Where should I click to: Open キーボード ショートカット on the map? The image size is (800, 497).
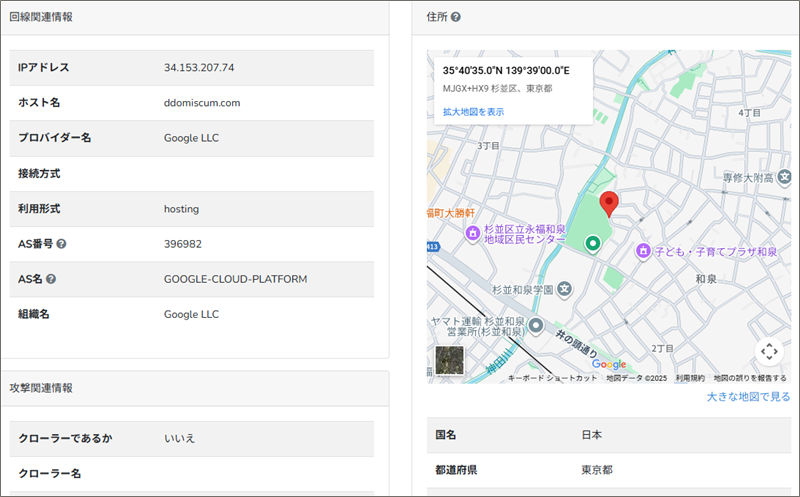pyautogui.click(x=553, y=379)
